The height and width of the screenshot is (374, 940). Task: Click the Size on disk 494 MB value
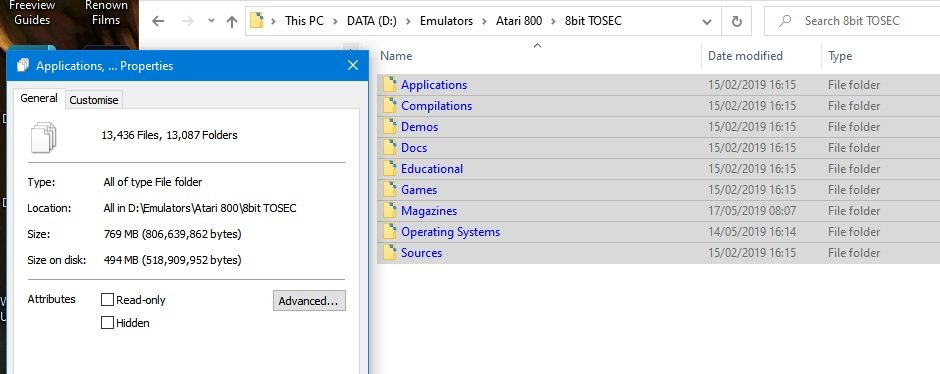click(x=173, y=260)
